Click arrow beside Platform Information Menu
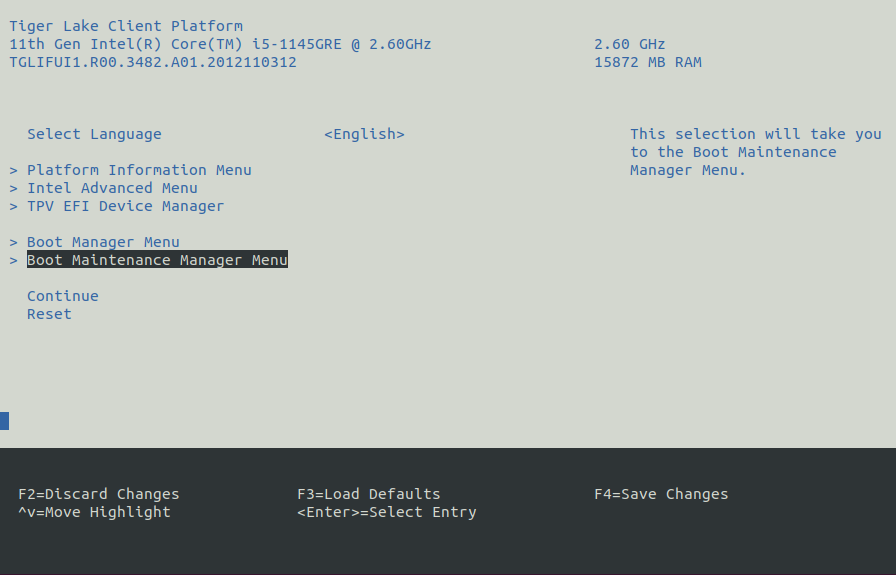 coord(14,170)
